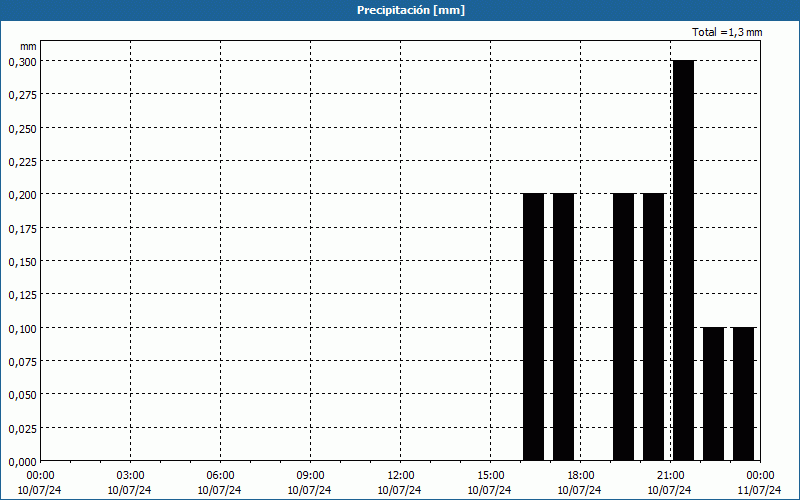Select the 0,275 y-axis value
Viewport: 800px width, 500px height.
[x=22, y=95]
